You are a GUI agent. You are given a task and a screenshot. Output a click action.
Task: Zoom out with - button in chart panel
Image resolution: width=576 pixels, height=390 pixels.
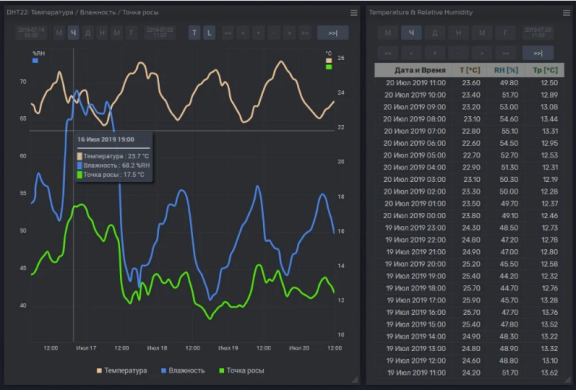click(274, 33)
